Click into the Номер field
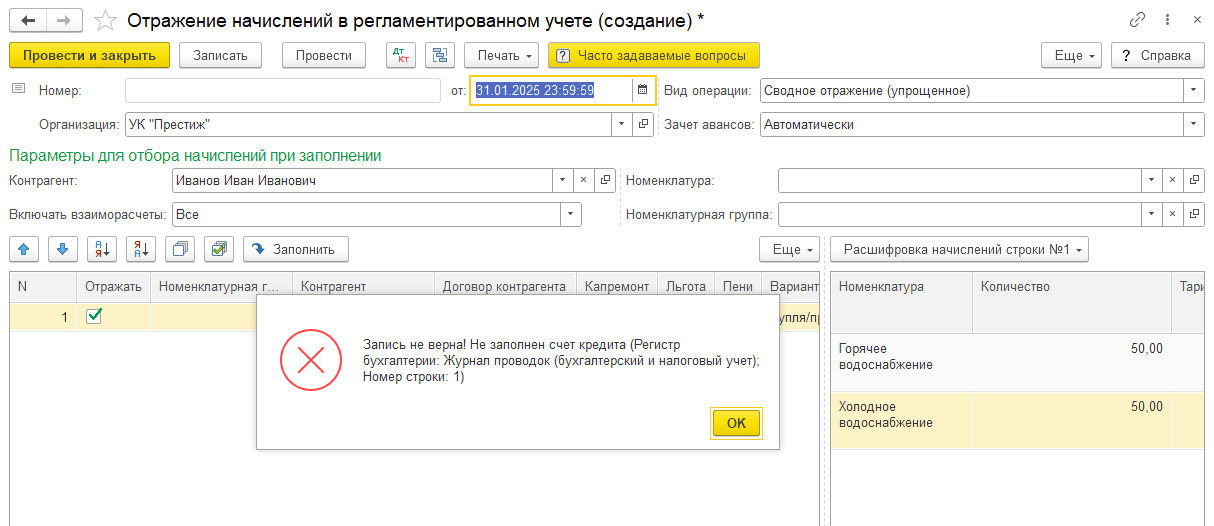 [282, 91]
